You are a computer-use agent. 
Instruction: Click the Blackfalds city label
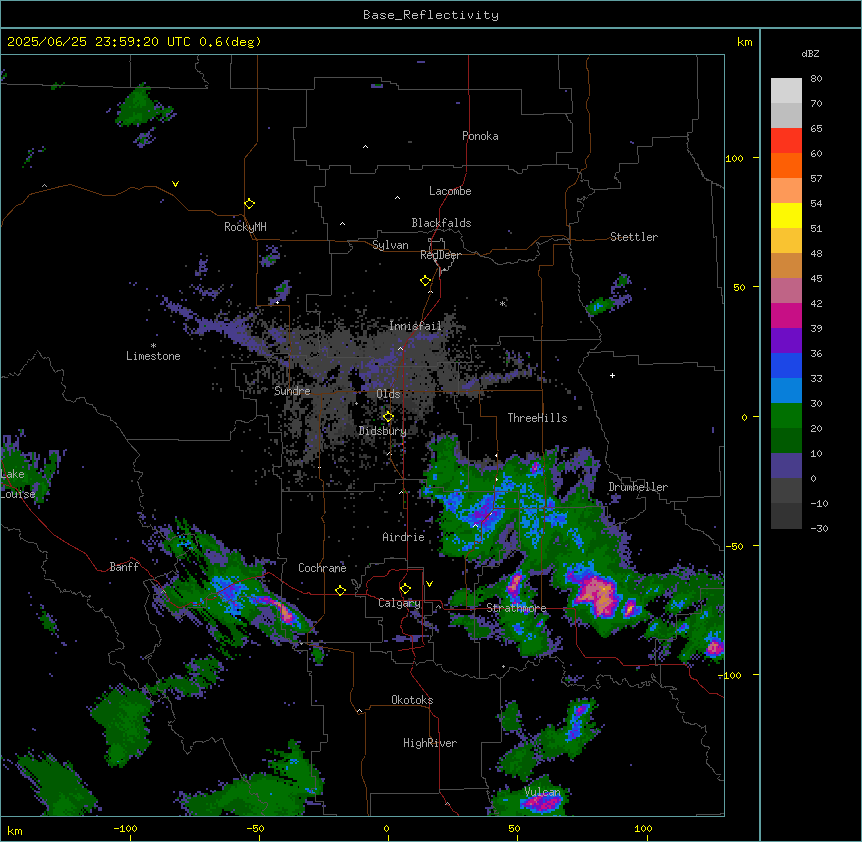pos(441,223)
